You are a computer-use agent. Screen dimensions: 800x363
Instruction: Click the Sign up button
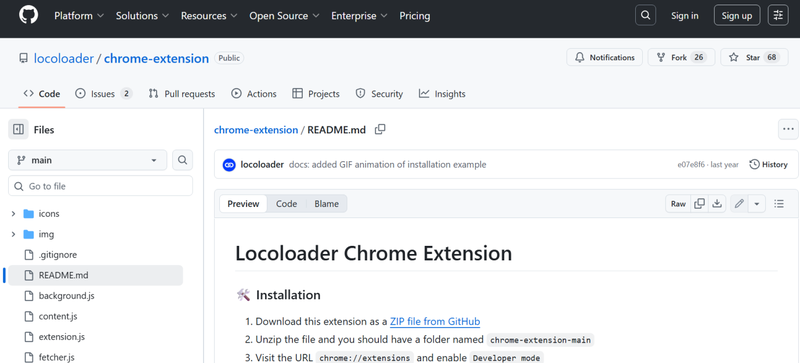(737, 15)
